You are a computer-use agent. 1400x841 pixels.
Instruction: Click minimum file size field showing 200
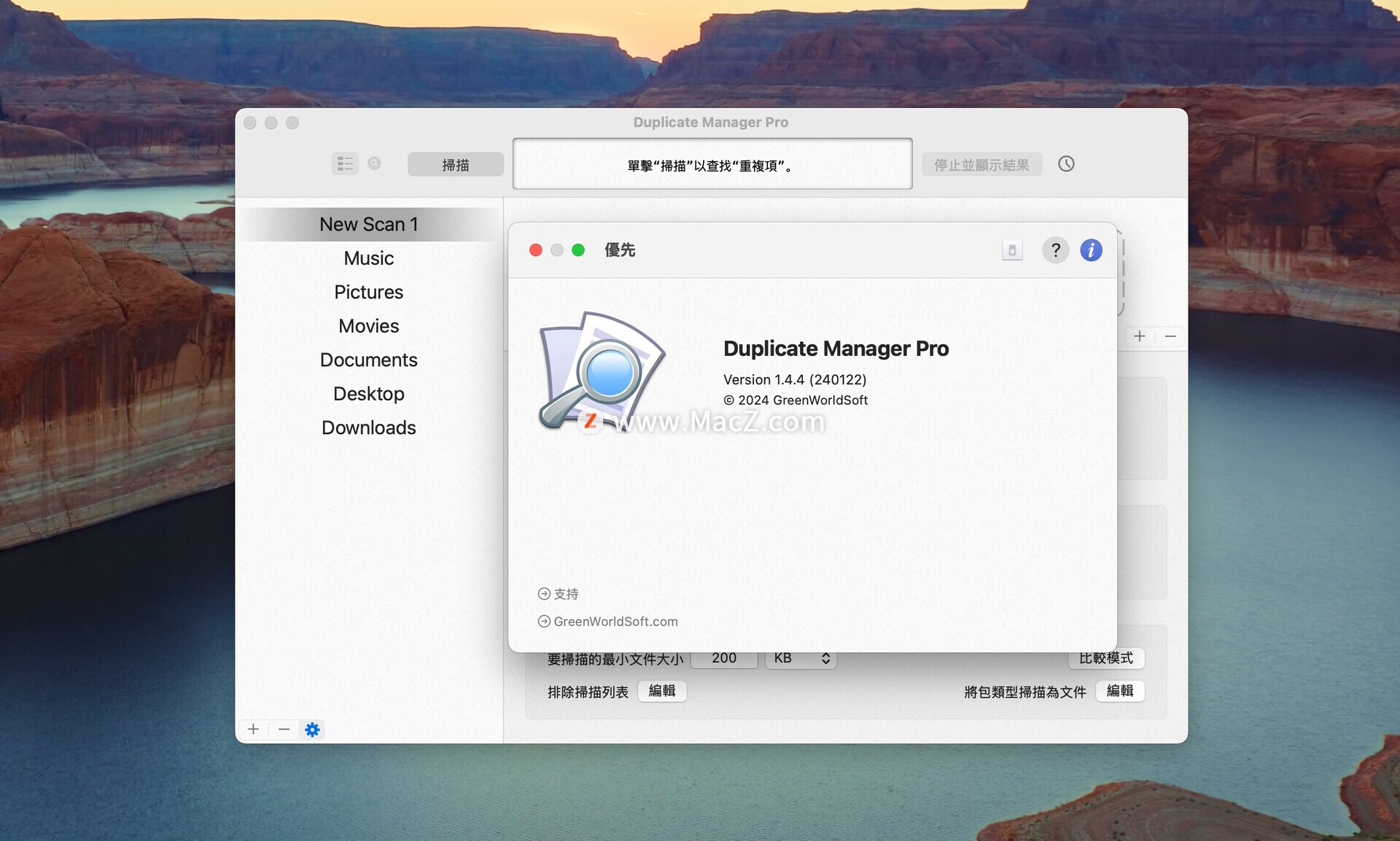723,659
